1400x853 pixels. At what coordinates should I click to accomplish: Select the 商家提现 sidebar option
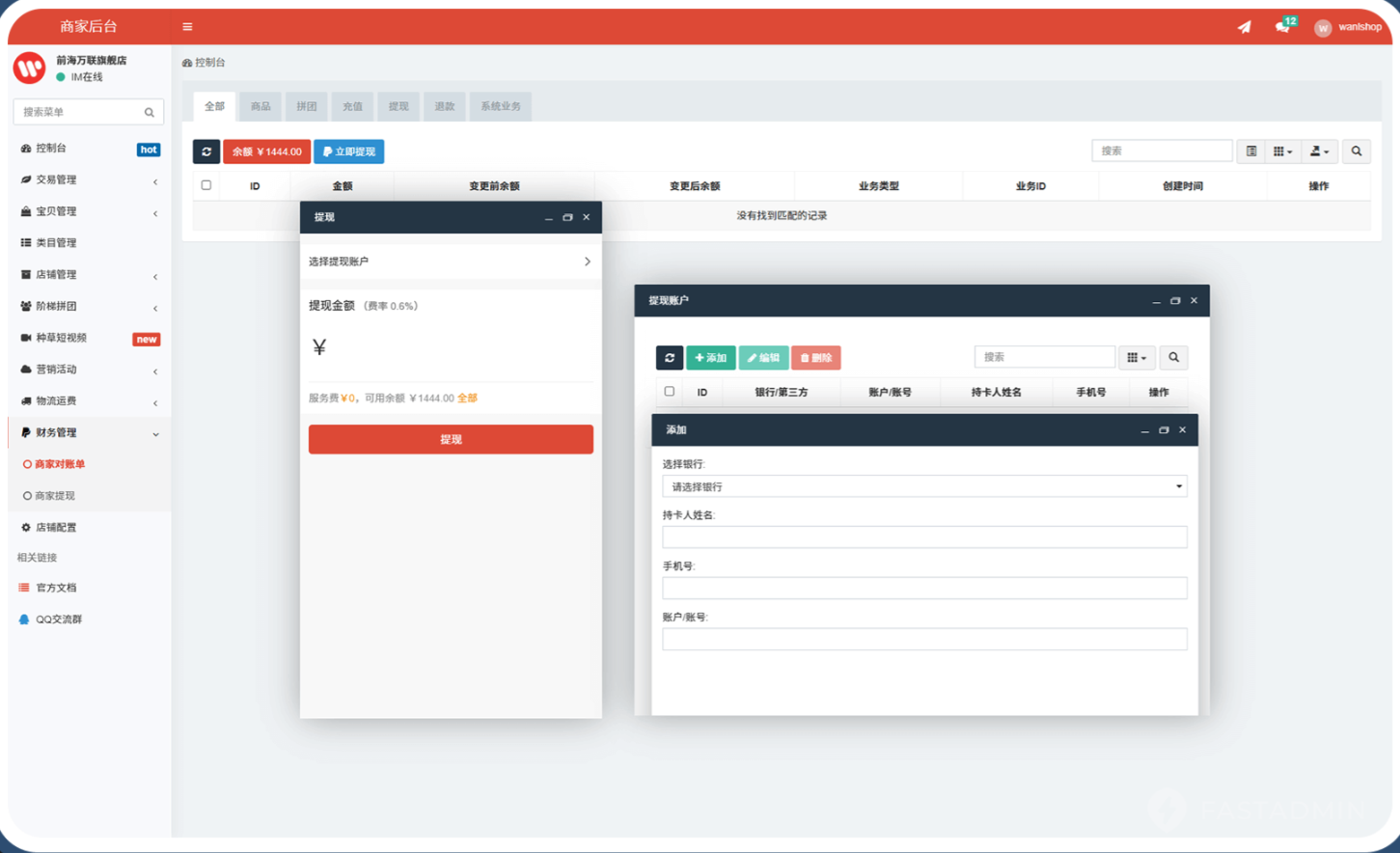click(55, 496)
